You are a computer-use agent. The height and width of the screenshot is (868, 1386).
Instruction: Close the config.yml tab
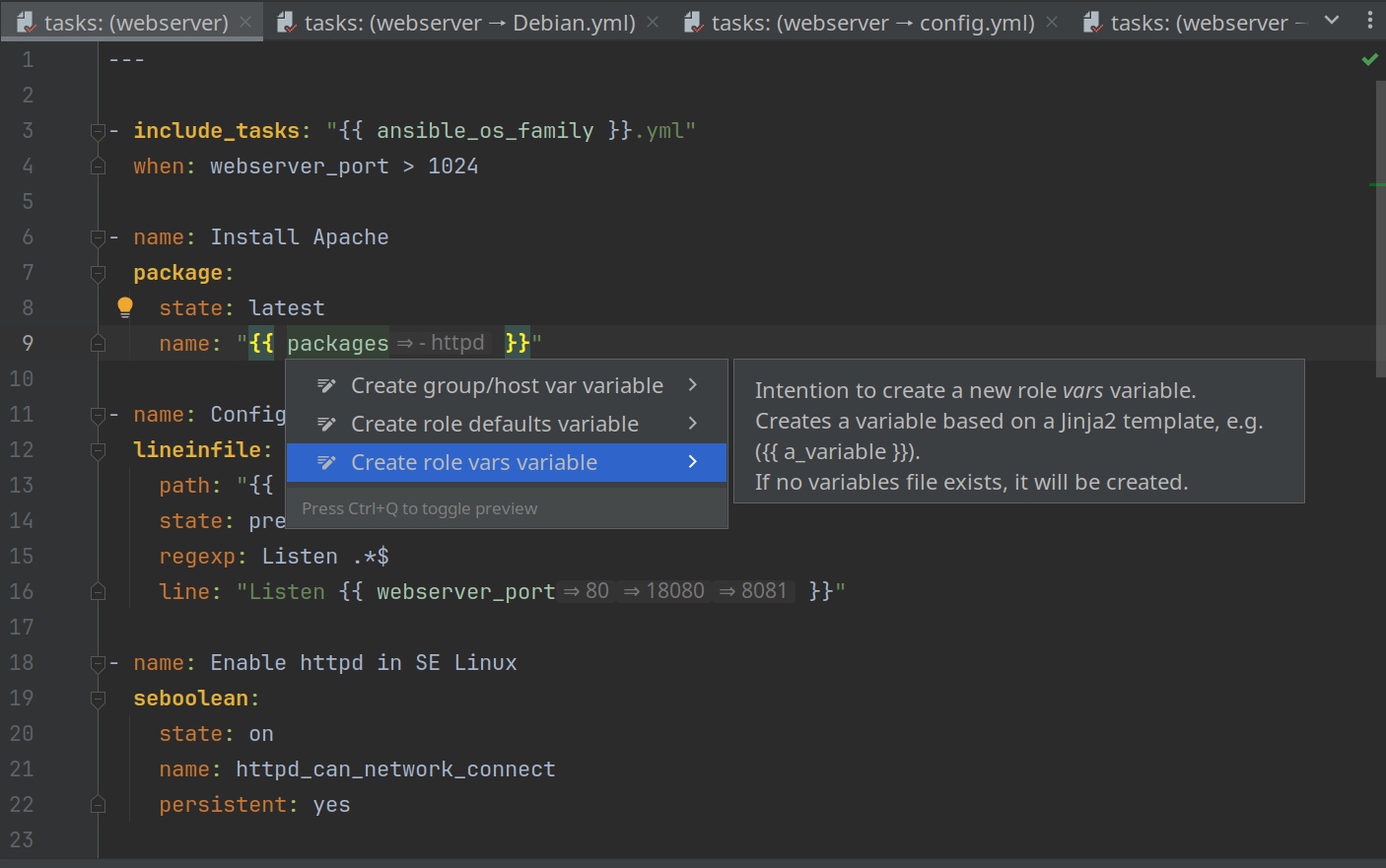[x=1052, y=22]
